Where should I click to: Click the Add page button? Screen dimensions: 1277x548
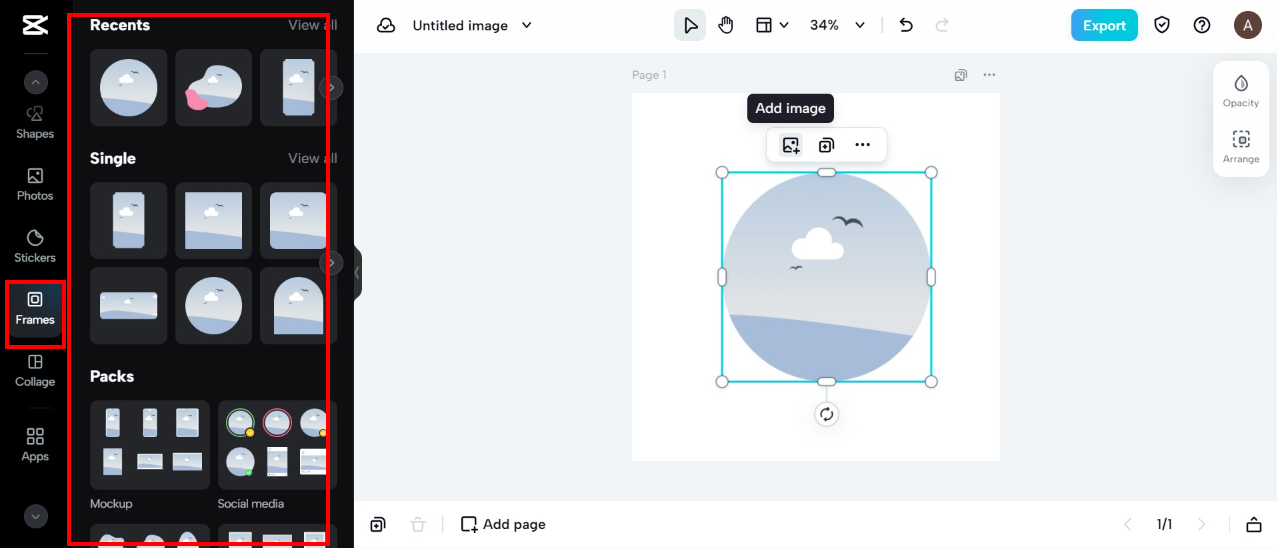click(503, 524)
